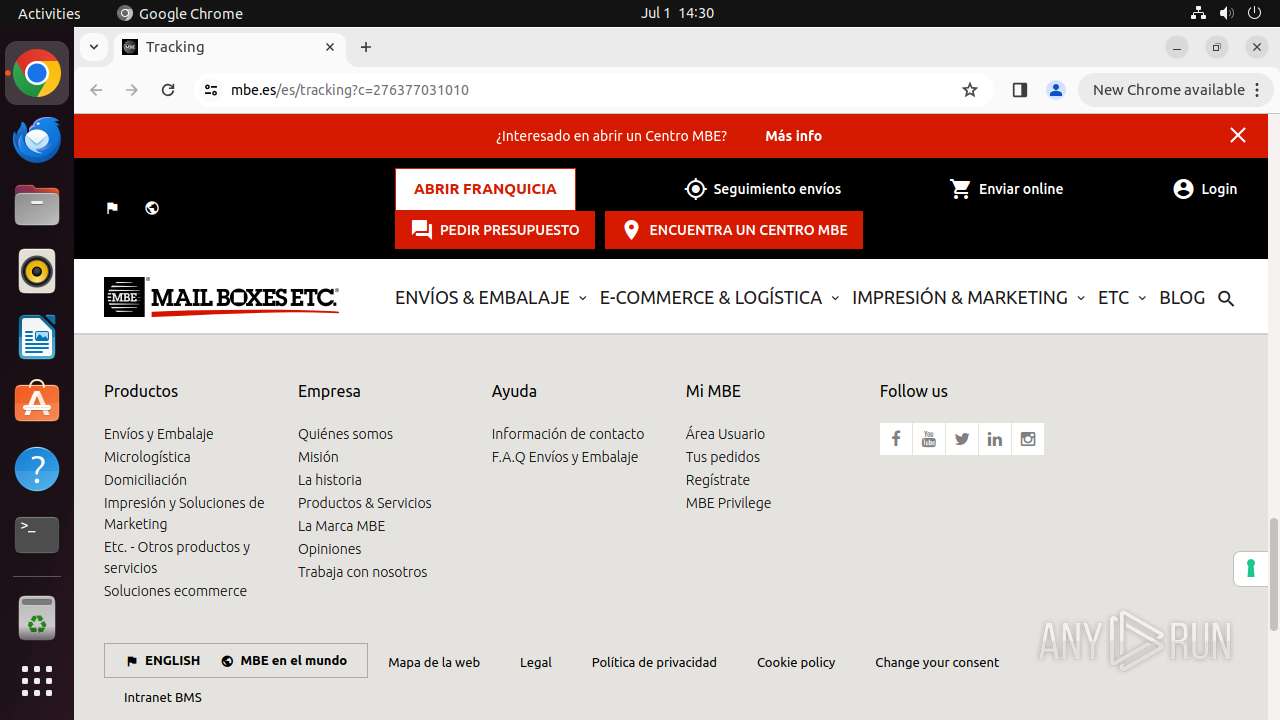Switch language to ENGLISH
Screen dimensions: 1280x720
[x=163, y=661]
